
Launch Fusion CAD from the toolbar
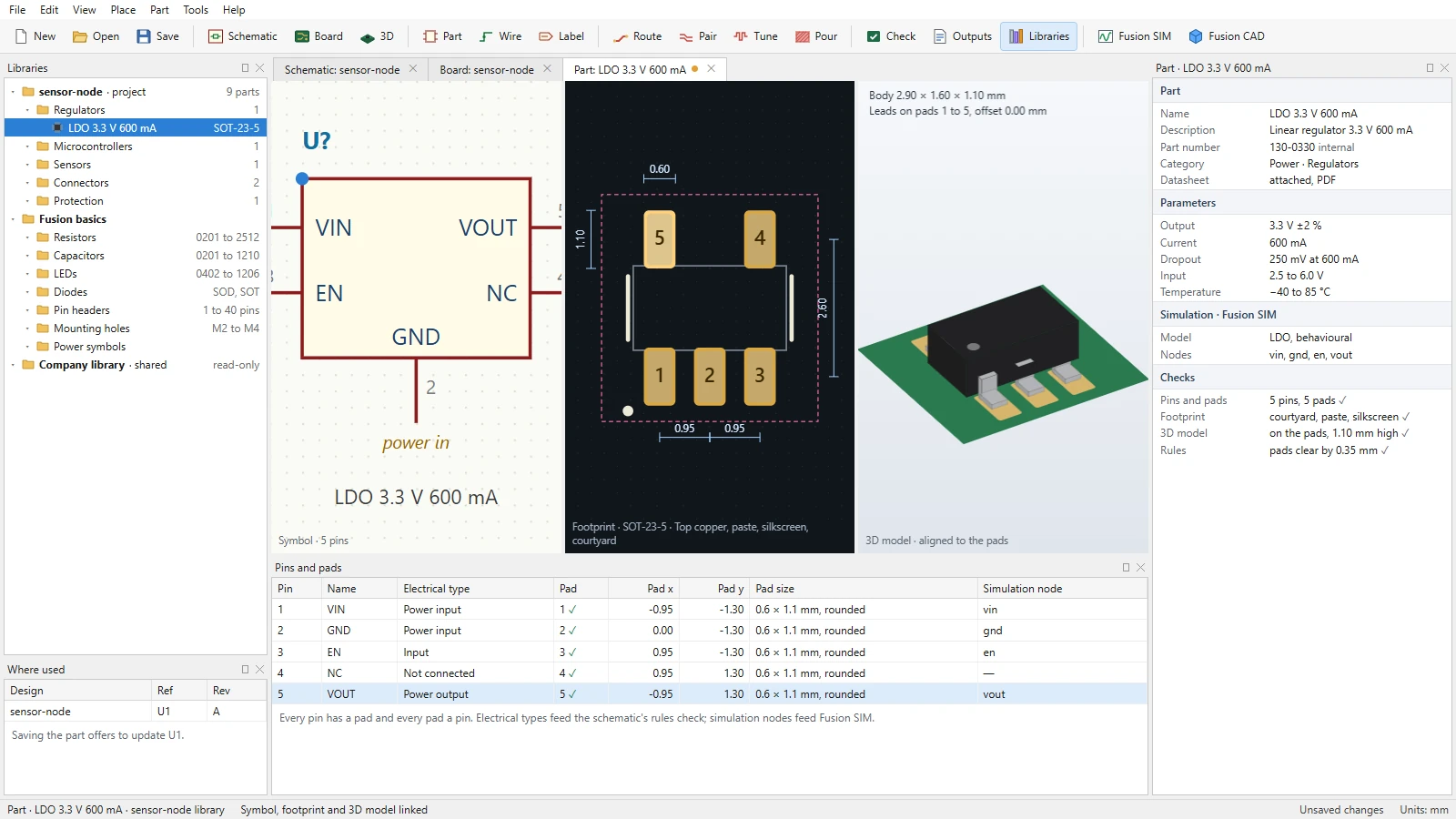click(x=1226, y=36)
